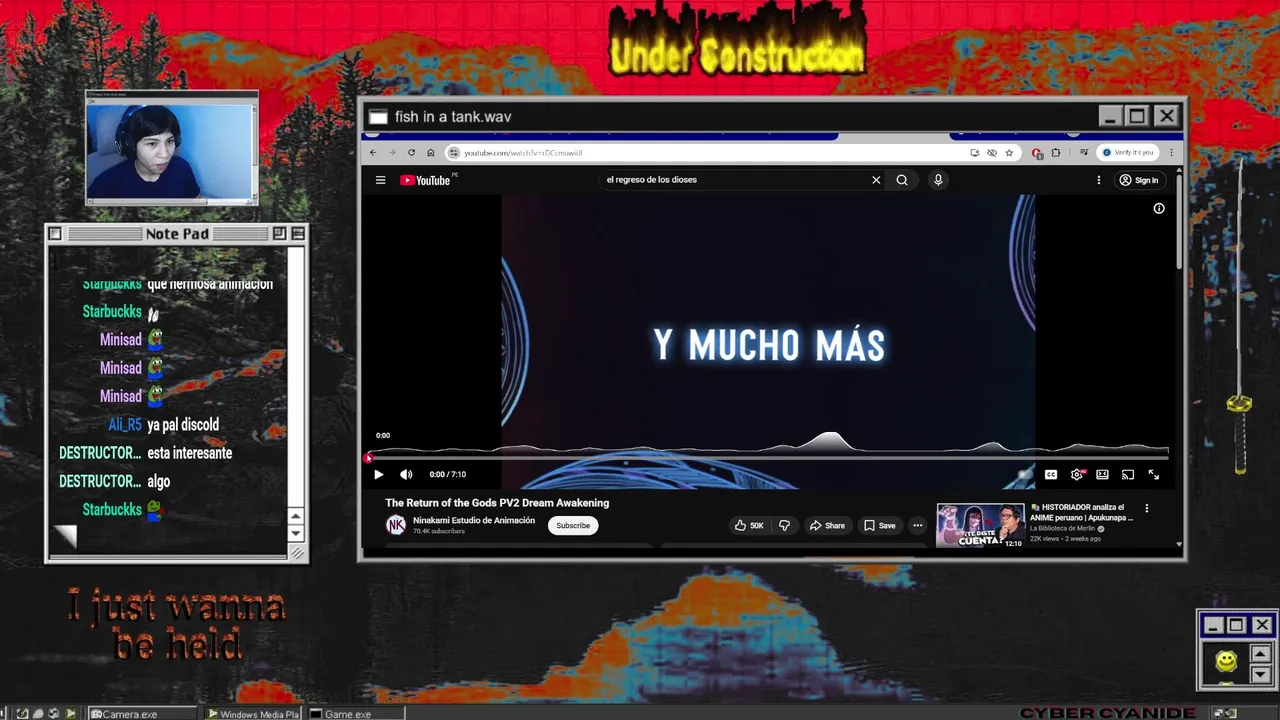Click the Sign in button
Viewport: 1280px width, 720px height.
pos(1139,180)
